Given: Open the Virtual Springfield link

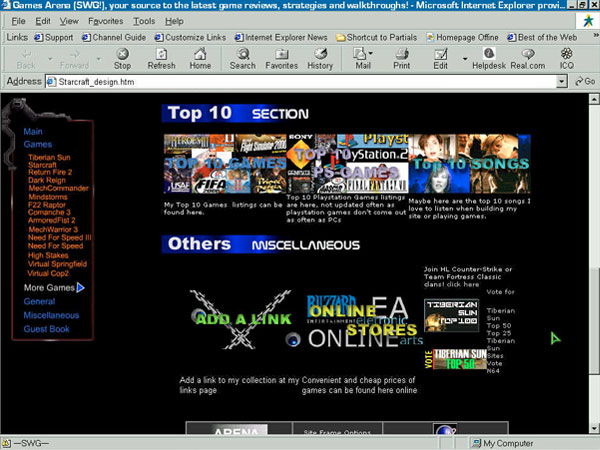Looking at the screenshot, I should click(57, 264).
